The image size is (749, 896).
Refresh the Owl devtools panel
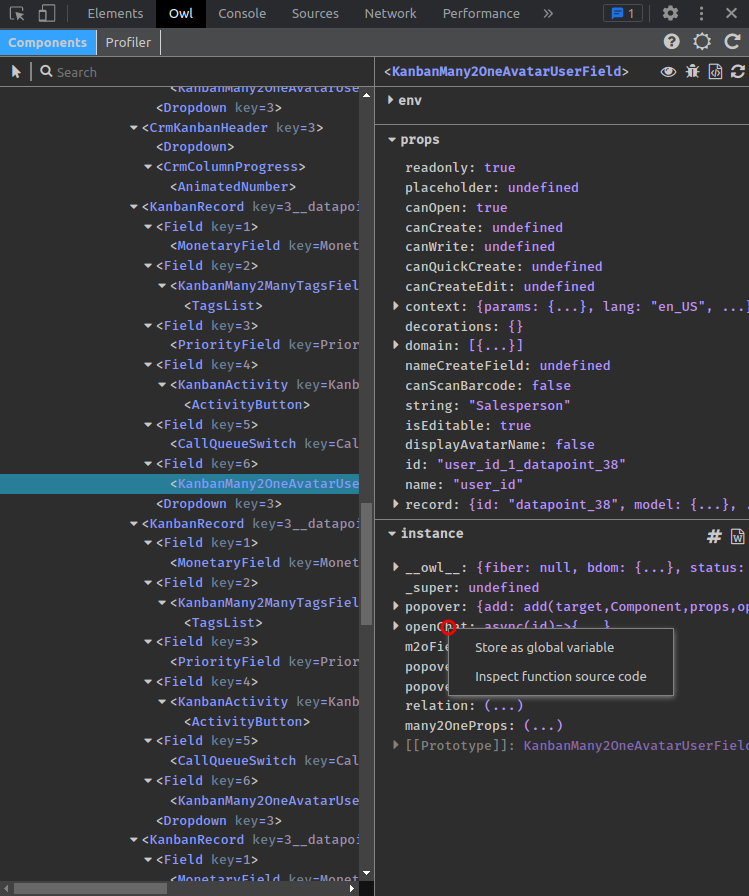(x=732, y=42)
